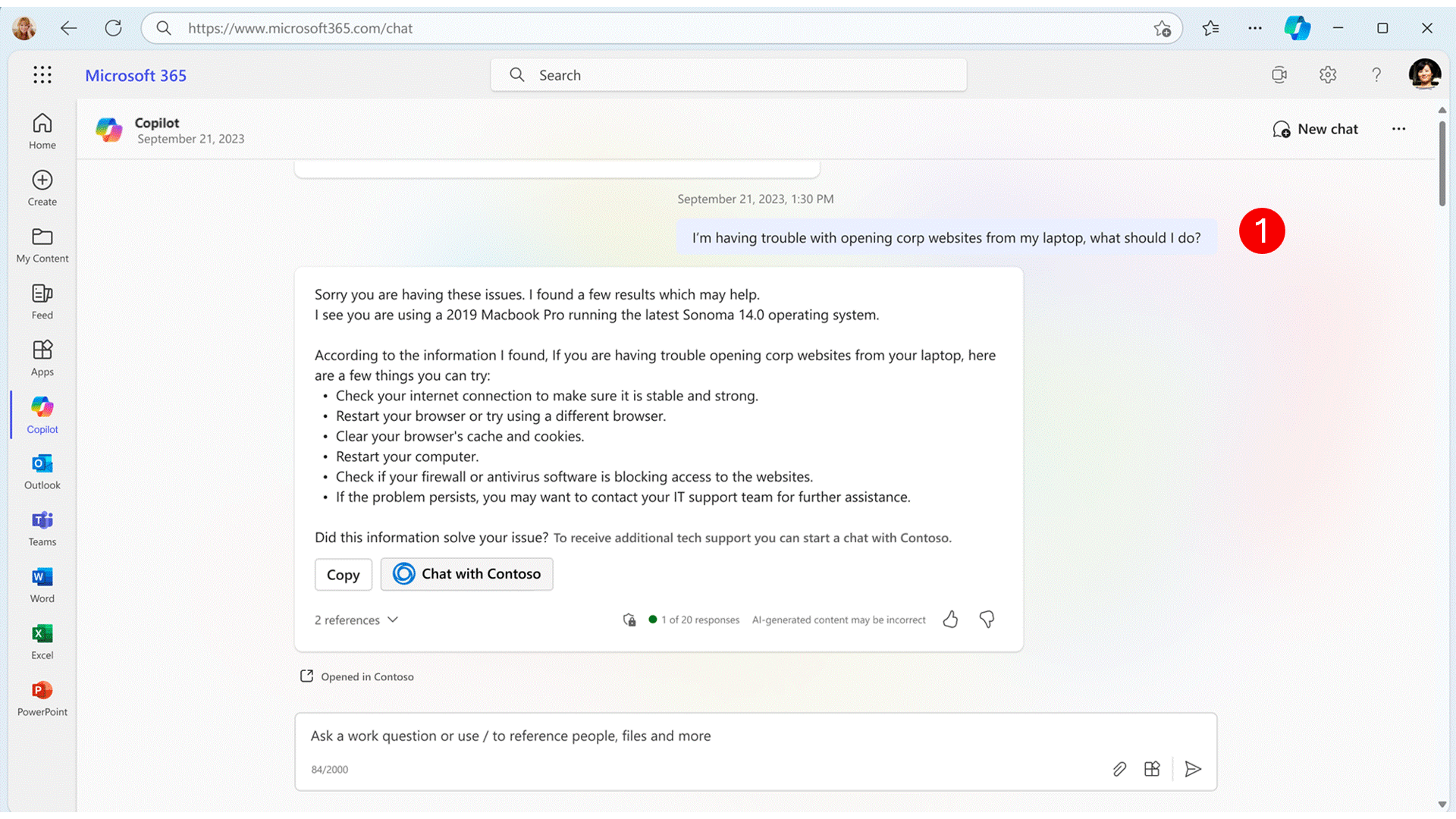Click Chat with Contoso button

coord(467,573)
